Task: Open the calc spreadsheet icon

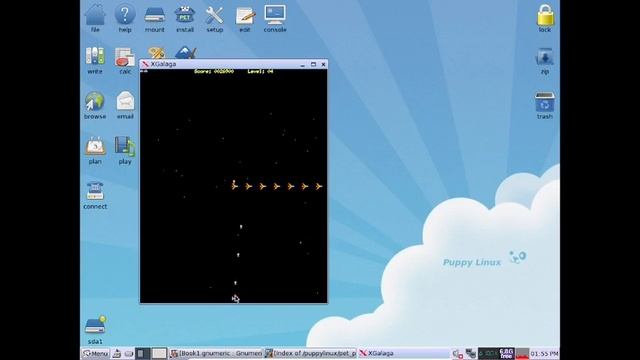Action: [124, 57]
